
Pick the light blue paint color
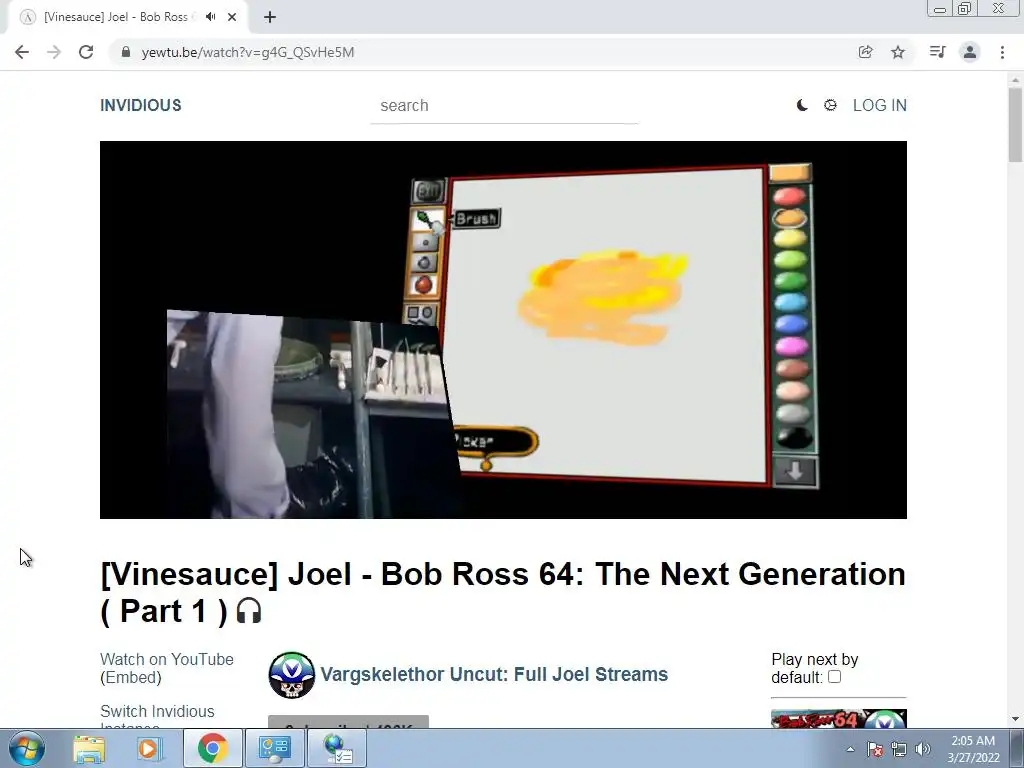click(x=792, y=303)
